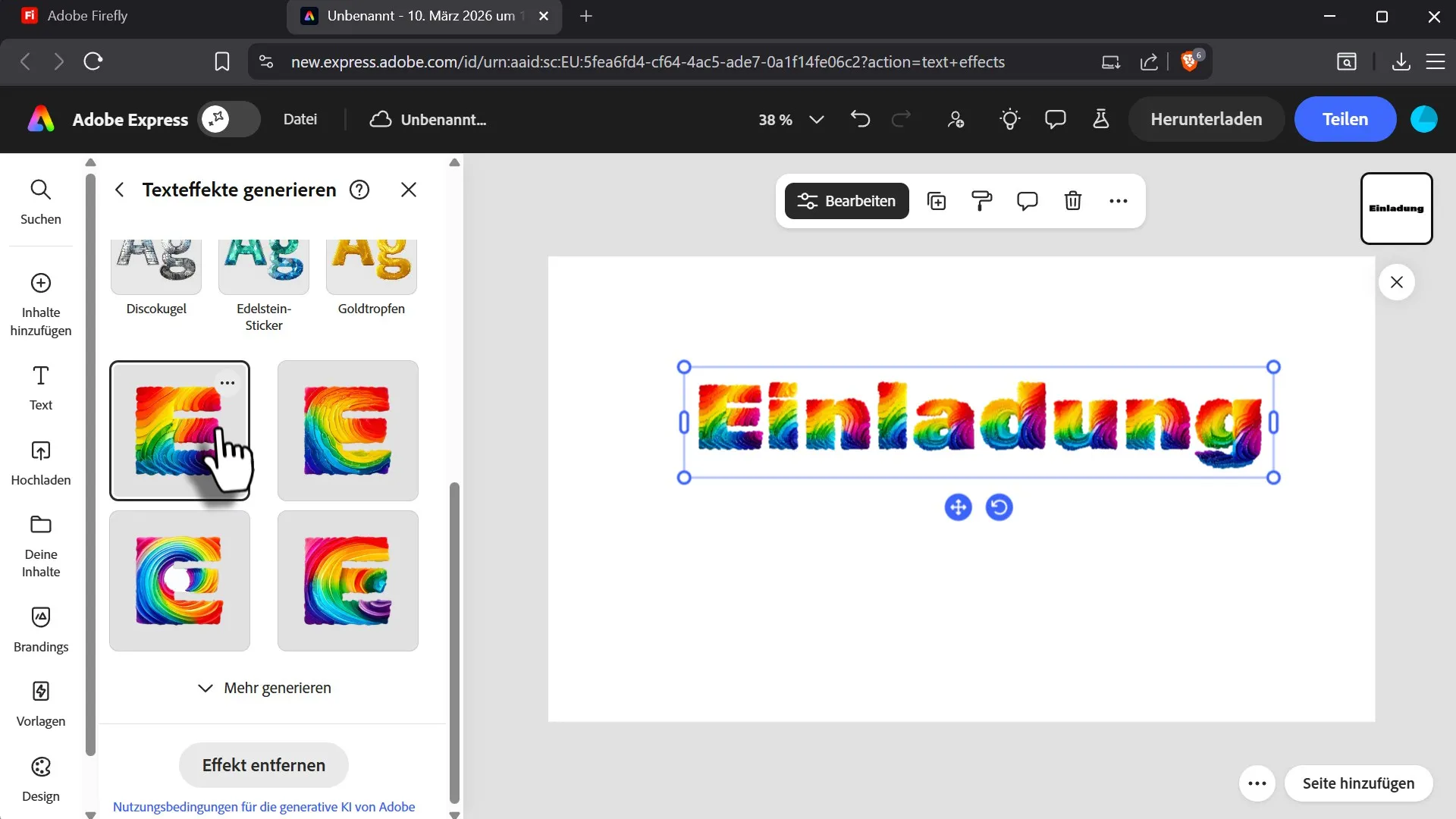This screenshot has height=819, width=1456.
Task: Click the Effekt entfernen button
Action: [263, 765]
